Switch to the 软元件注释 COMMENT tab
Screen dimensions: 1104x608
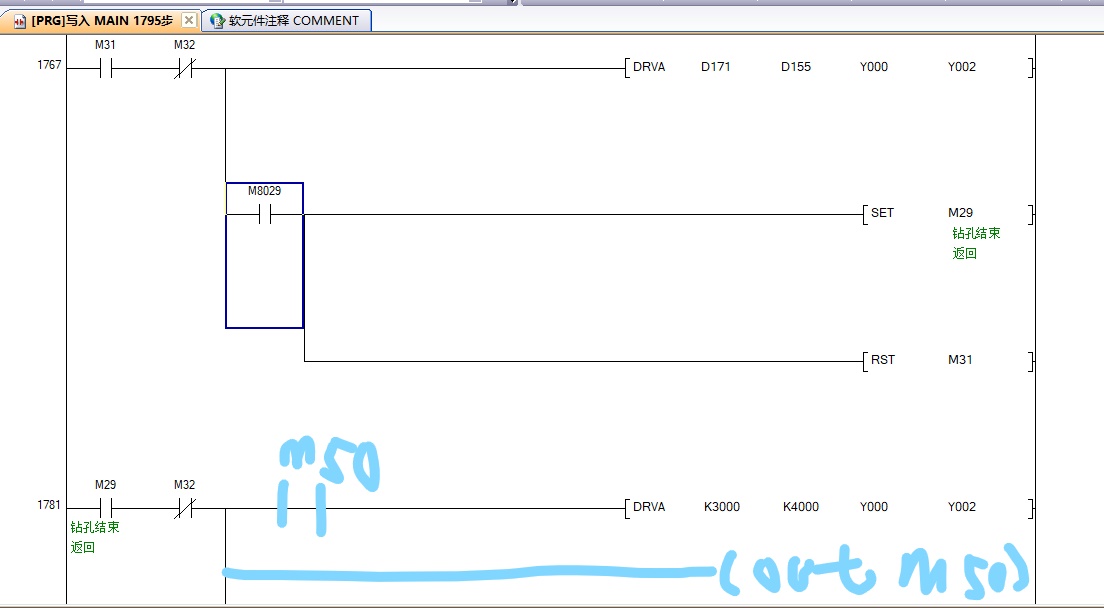292,20
